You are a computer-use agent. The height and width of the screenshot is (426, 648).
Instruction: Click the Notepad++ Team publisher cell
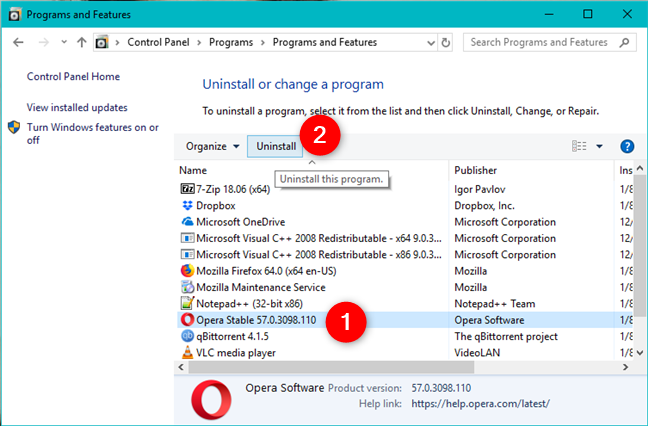point(495,304)
